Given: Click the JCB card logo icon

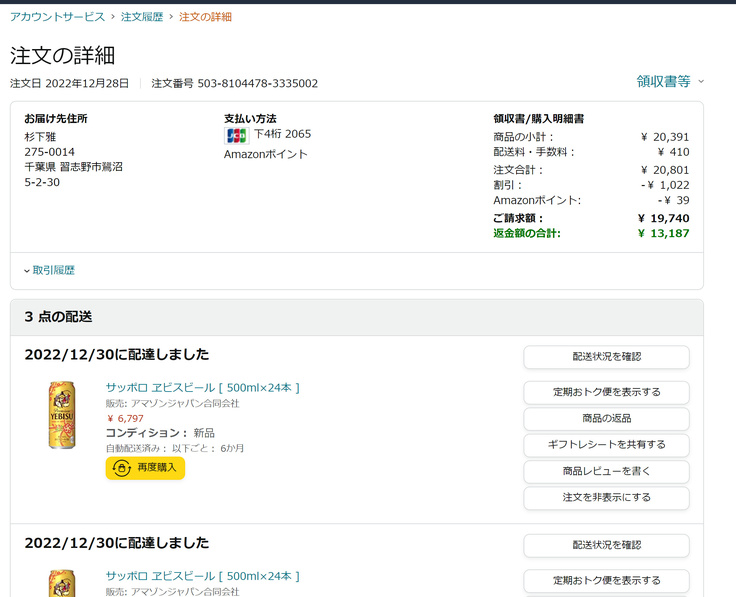Looking at the screenshot, I should (237, 135).
